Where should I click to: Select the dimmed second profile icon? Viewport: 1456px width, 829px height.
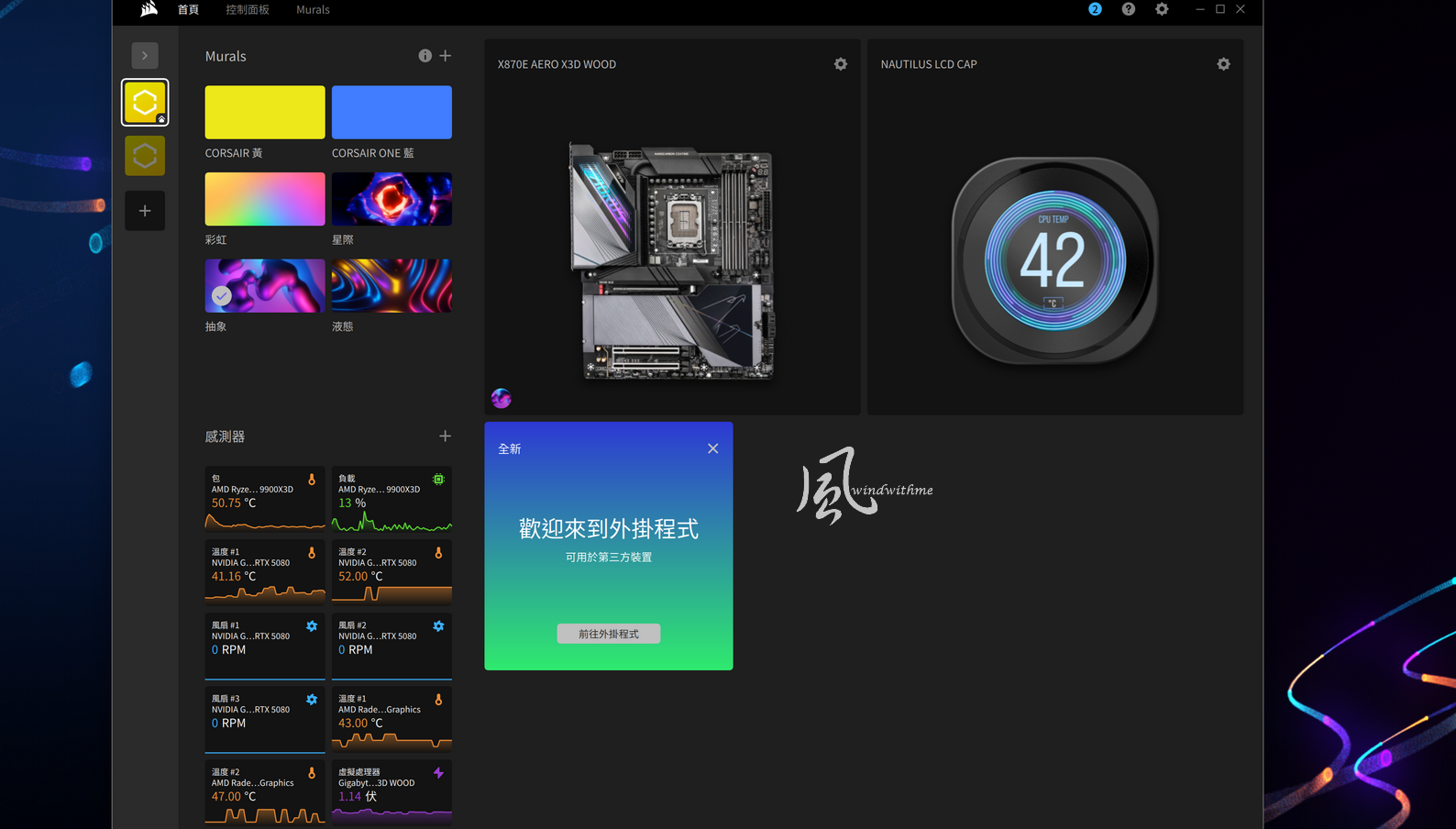pyautogui.click(x=145, y=156)
